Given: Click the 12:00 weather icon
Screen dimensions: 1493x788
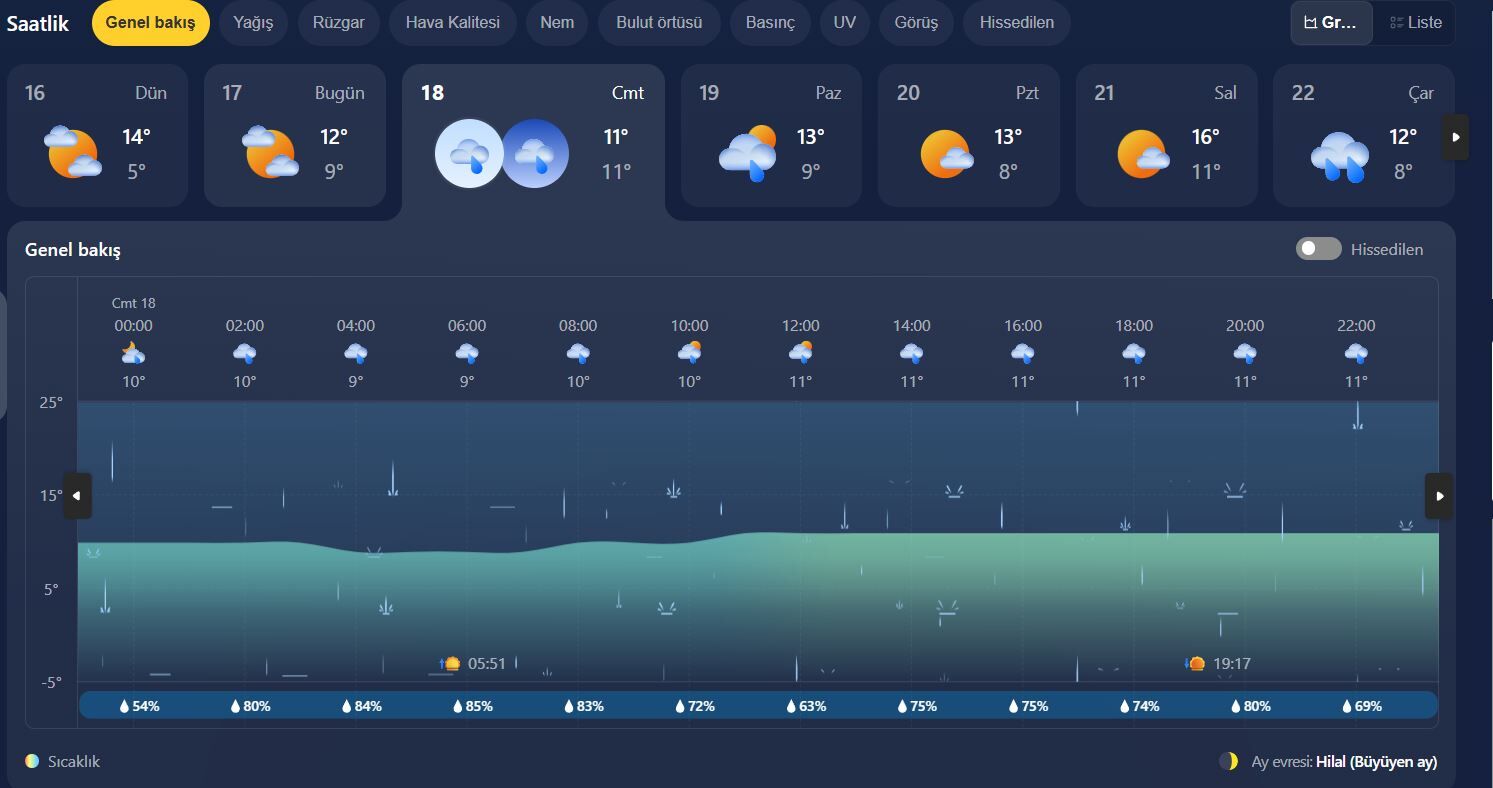Looking at the screenshot, I should click(x=800, y=352).
